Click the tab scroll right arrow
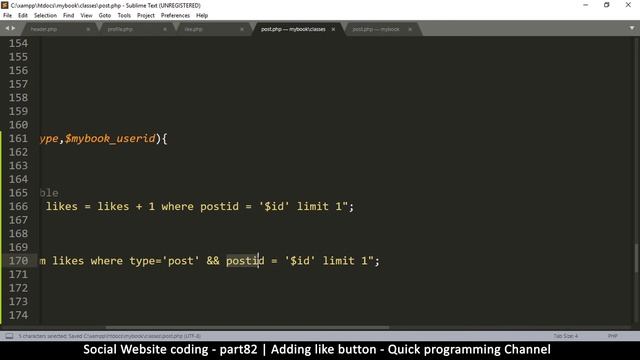The height and width of the screenshot is (360, 640). pos(13,28)
